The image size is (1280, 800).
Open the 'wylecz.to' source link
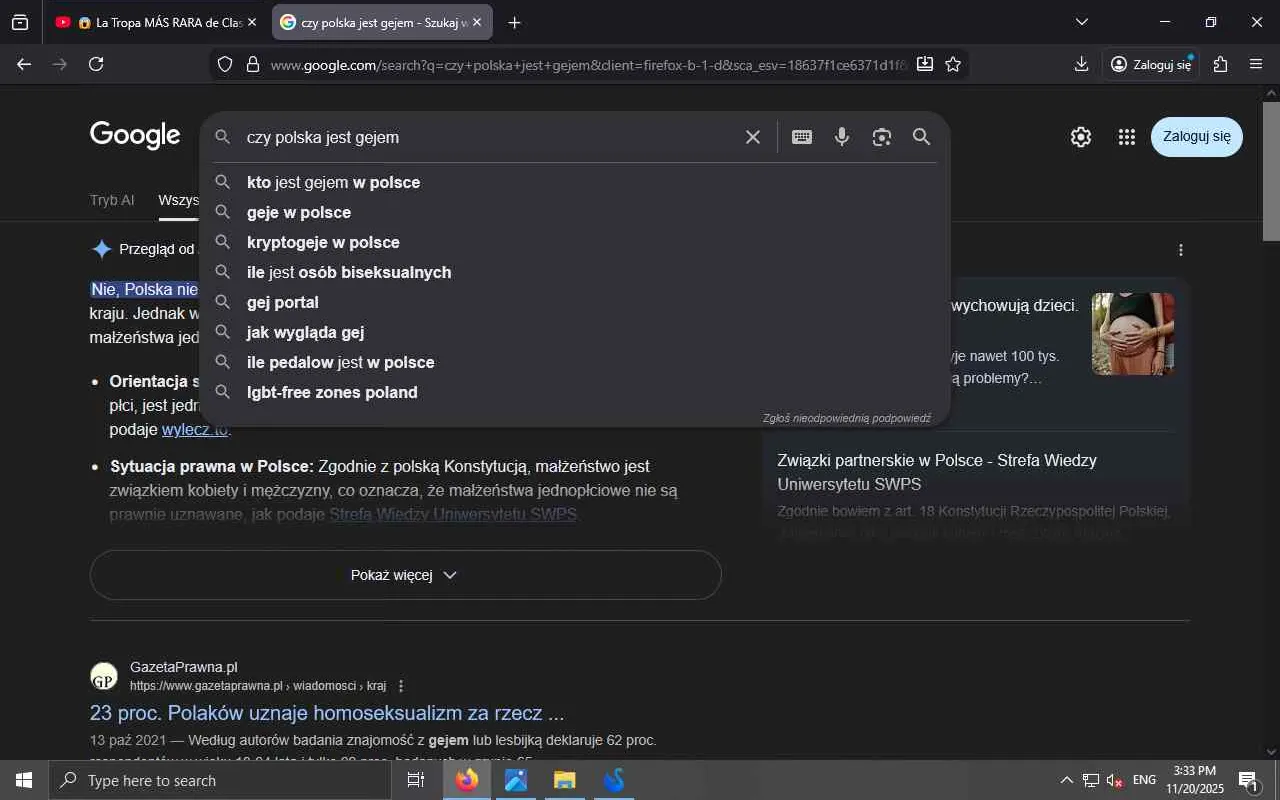[195, 430]
